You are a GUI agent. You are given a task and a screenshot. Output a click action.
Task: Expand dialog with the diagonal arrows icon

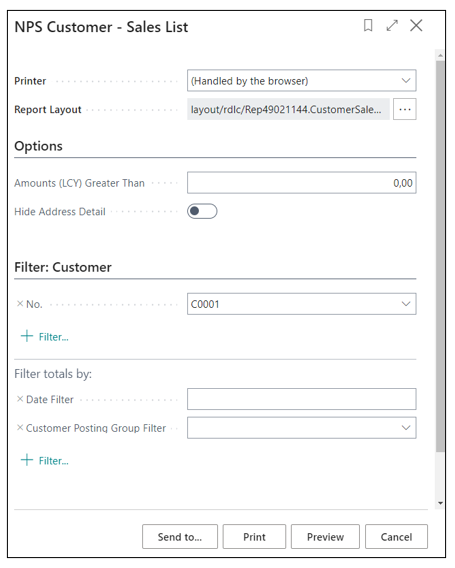pos(392,25)
